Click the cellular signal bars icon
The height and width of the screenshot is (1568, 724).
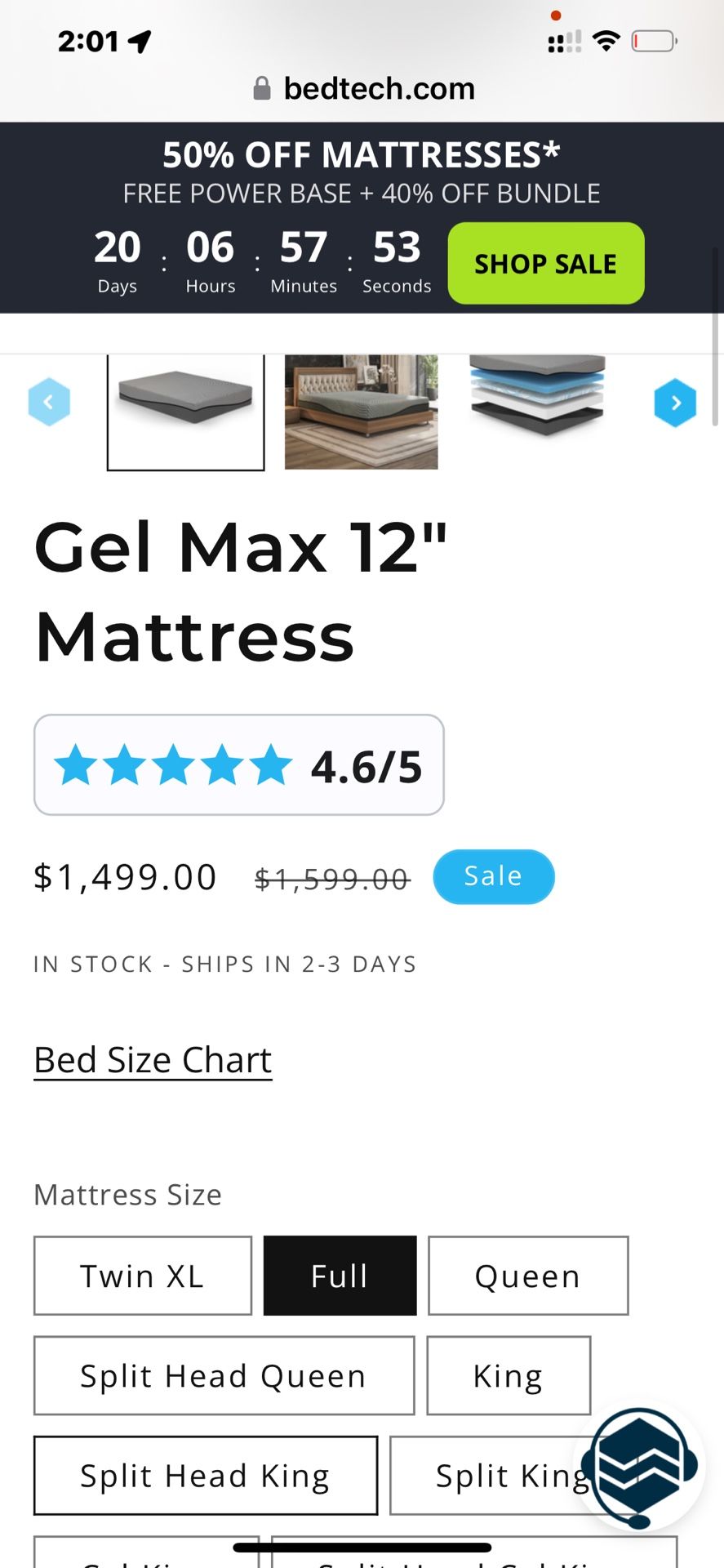tap(563, 40)
